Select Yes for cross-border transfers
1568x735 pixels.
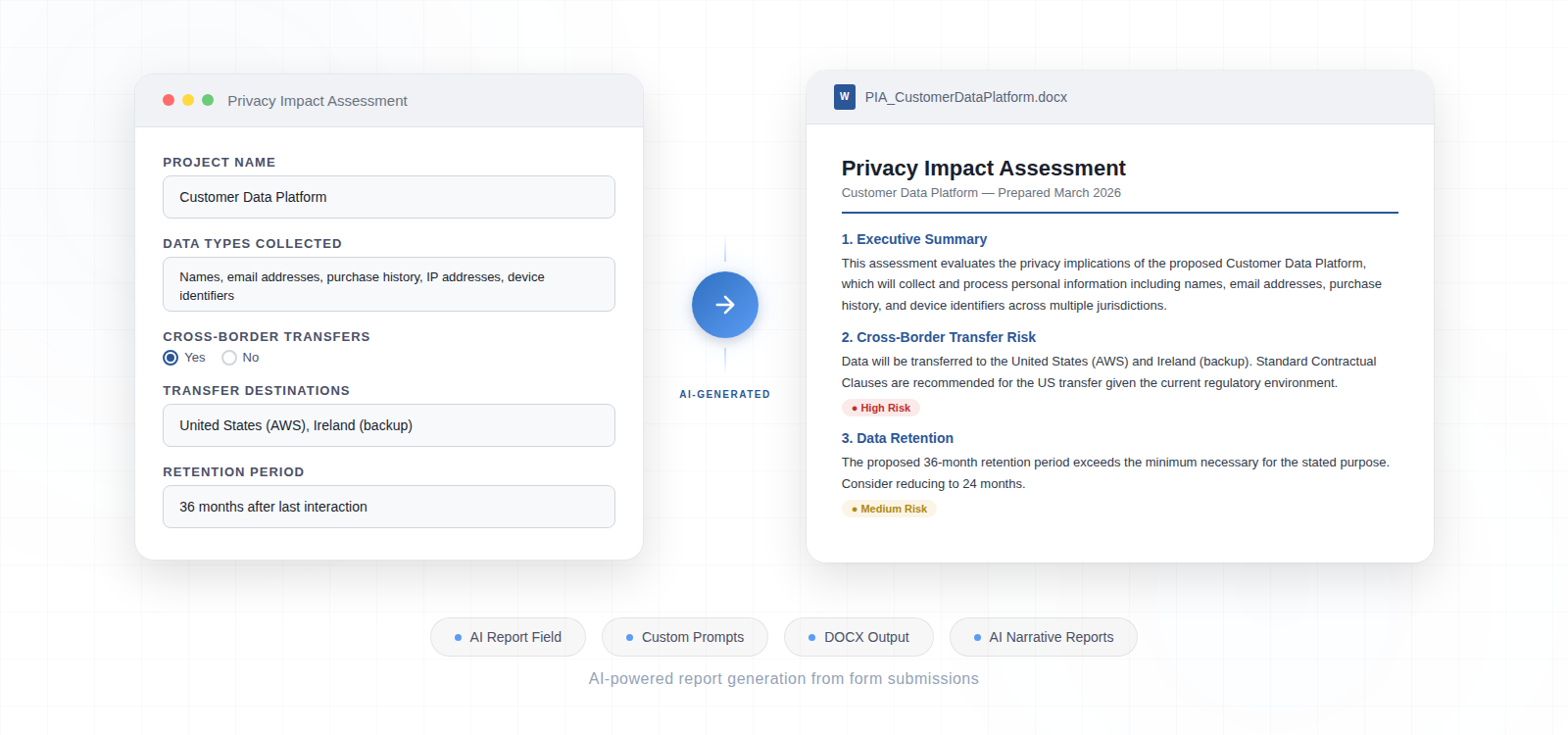click(x=171, y=358)
